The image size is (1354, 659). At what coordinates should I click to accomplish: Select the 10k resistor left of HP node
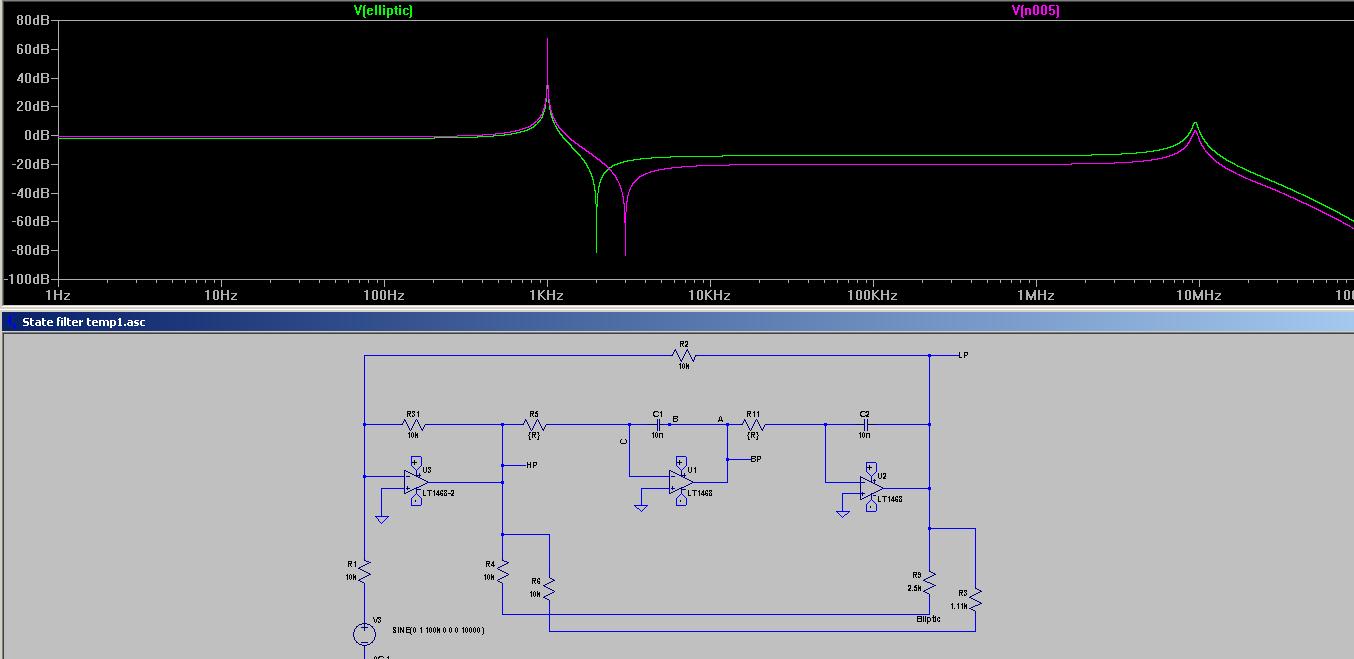point(413,424)
